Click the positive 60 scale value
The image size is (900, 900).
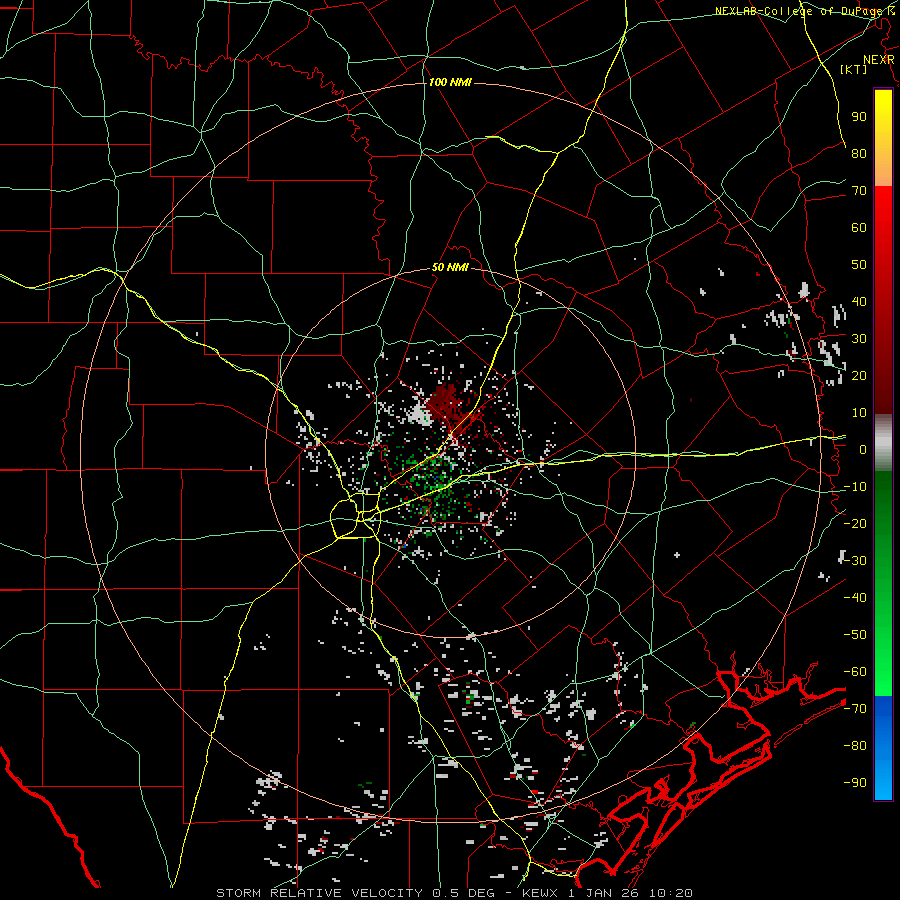point(859,228)
